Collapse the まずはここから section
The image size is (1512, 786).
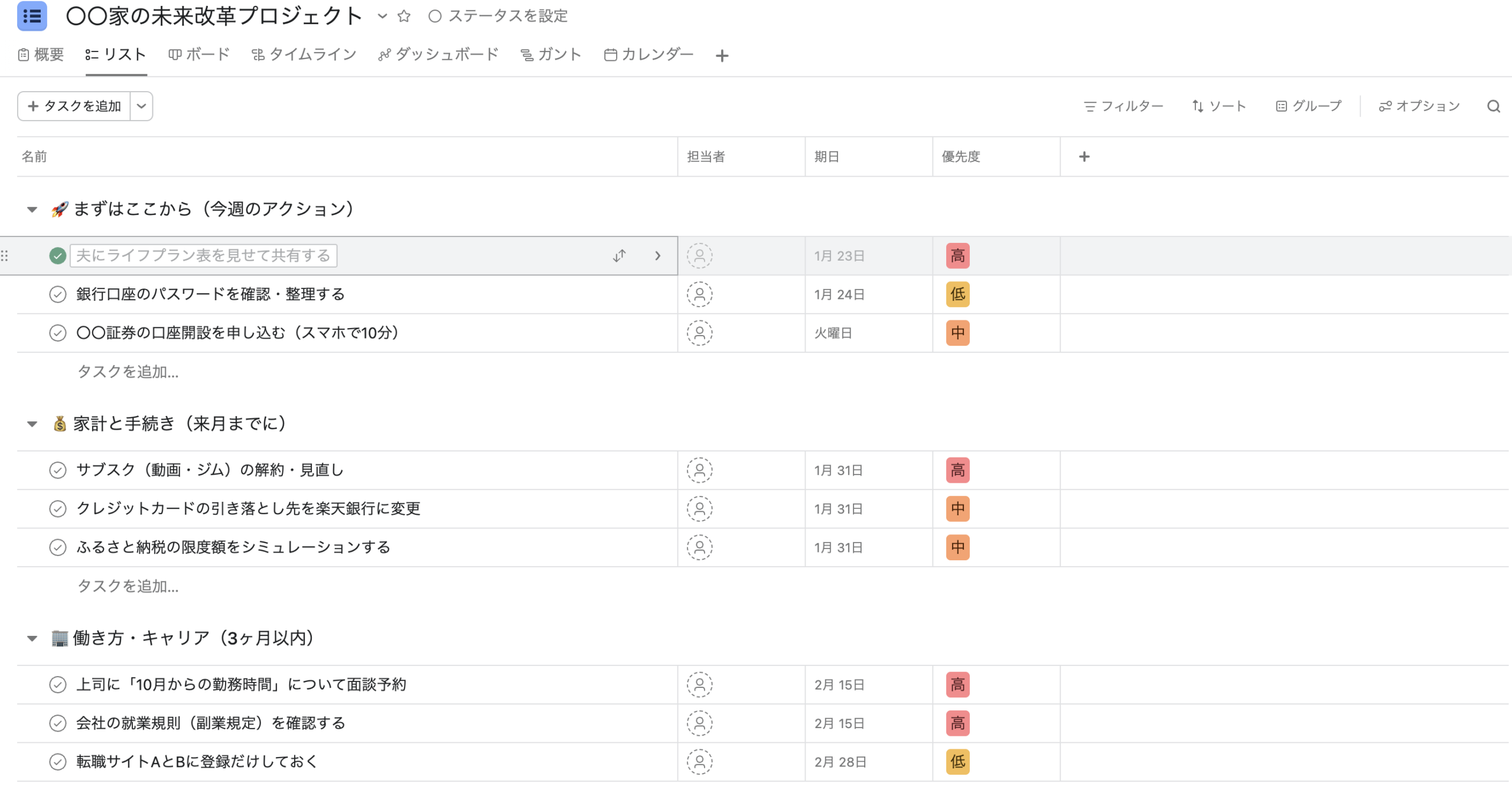[32, 209]
